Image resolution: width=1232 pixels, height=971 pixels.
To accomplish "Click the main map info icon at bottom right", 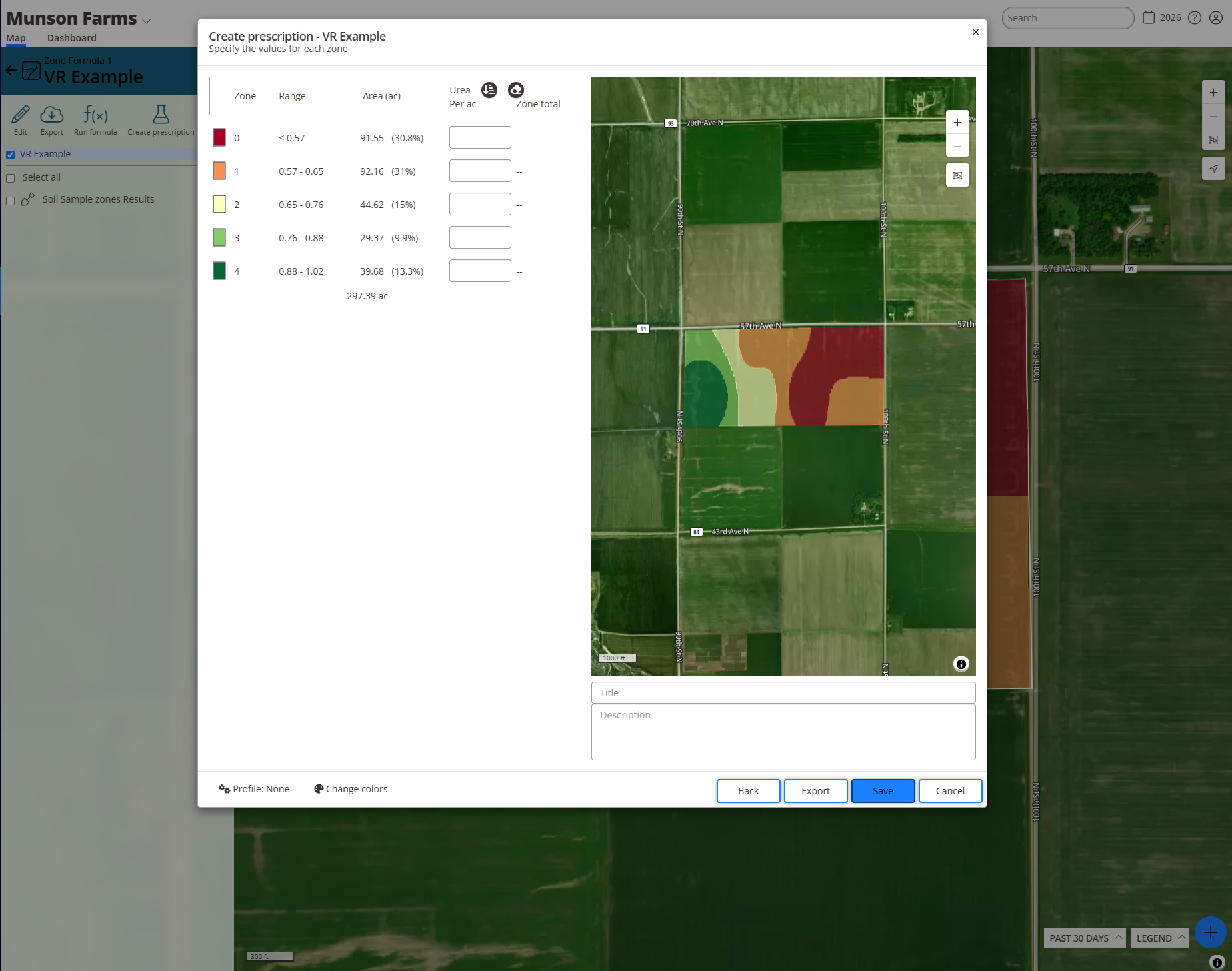I will click(1217, 962).
